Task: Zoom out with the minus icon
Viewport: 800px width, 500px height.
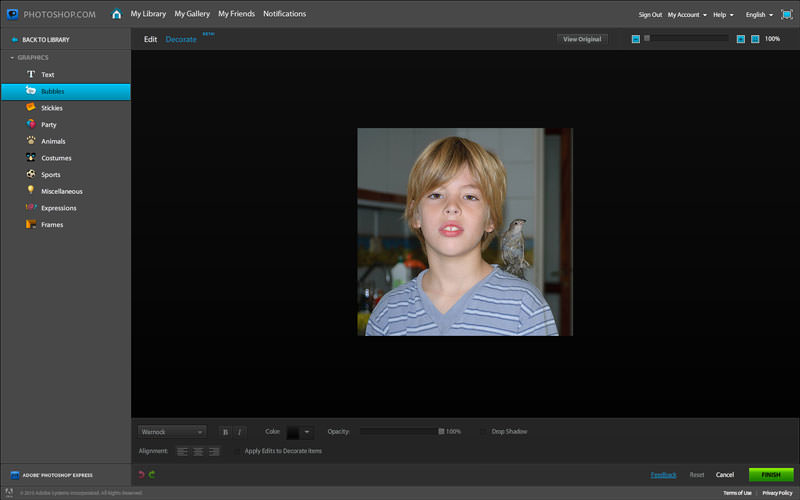Action: coord(636,39)
